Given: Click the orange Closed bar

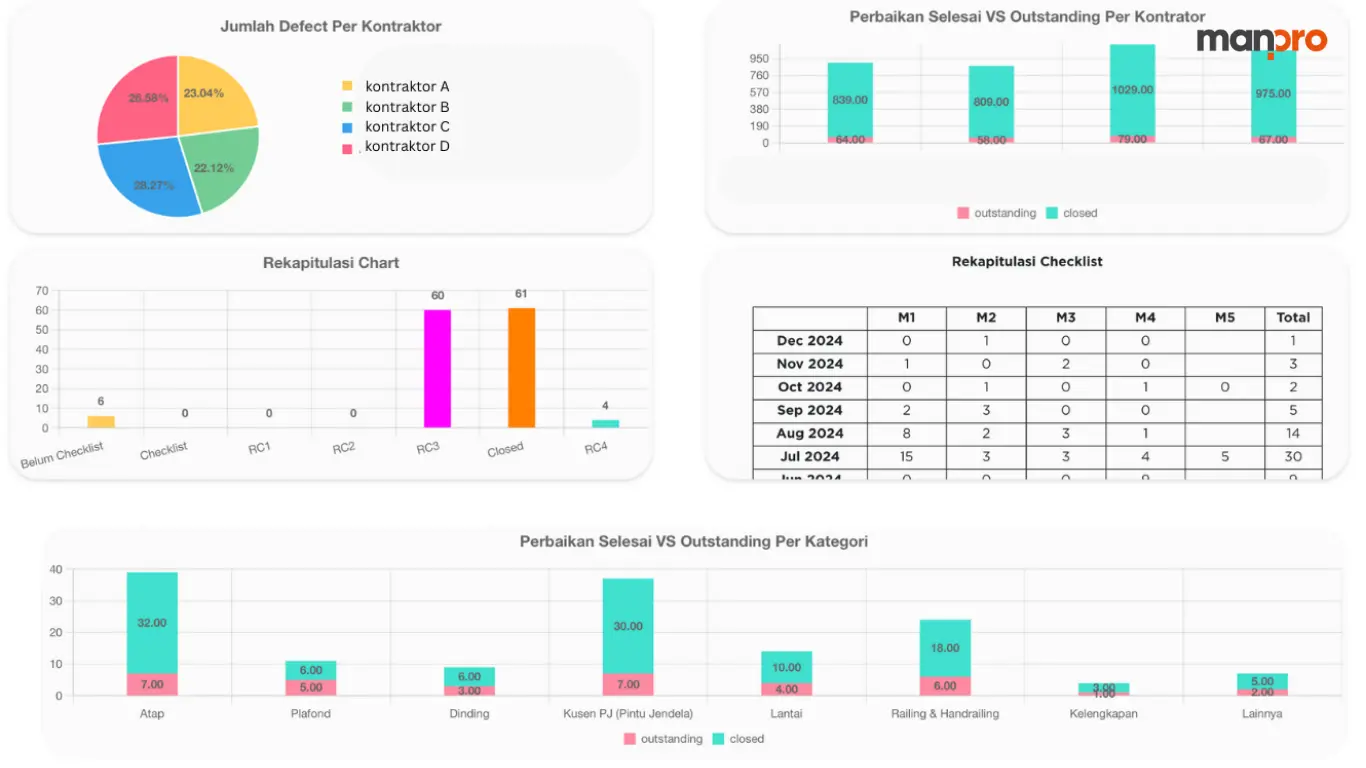Looking at the screenshot, I should pos(521,368).
